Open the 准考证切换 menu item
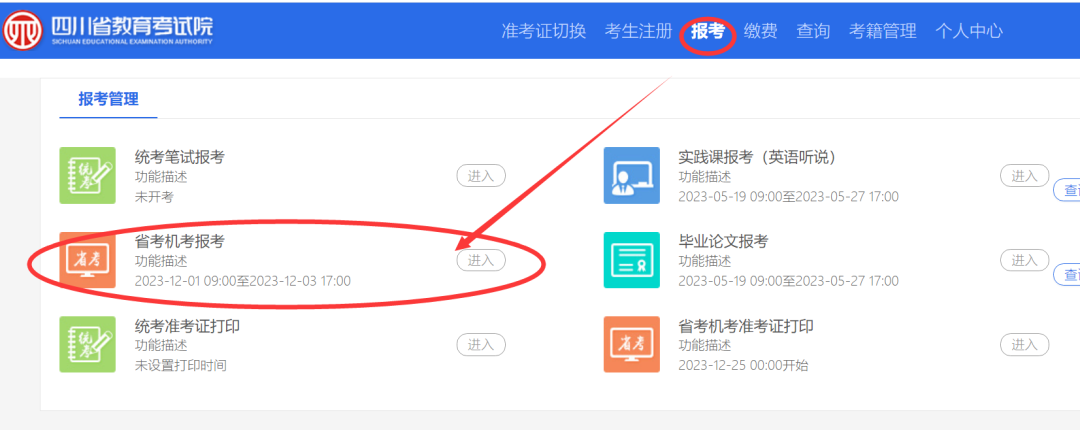 coord(544,31)
